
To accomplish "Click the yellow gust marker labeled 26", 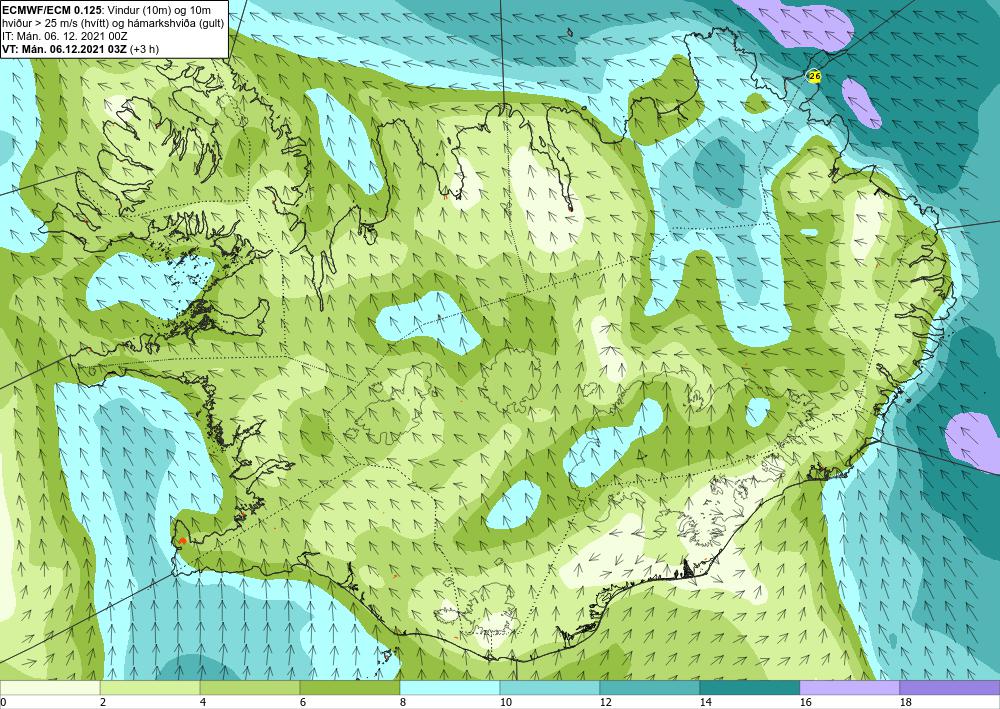I will pos(814,76).
